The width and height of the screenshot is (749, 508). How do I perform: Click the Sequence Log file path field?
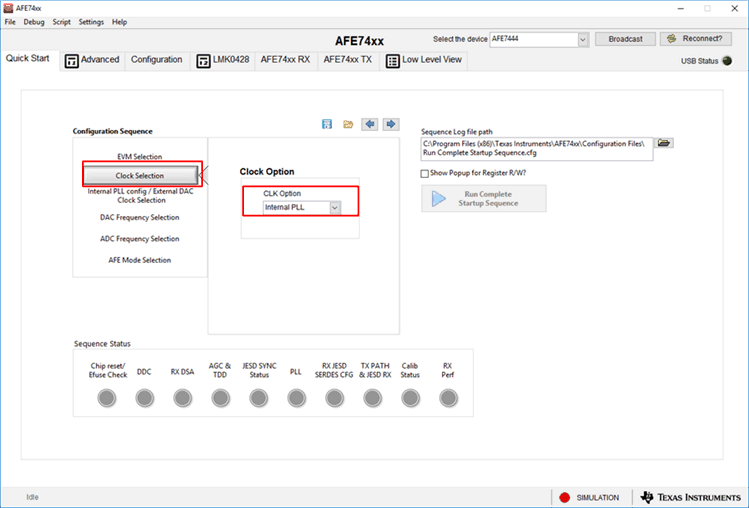pos(537,149)
